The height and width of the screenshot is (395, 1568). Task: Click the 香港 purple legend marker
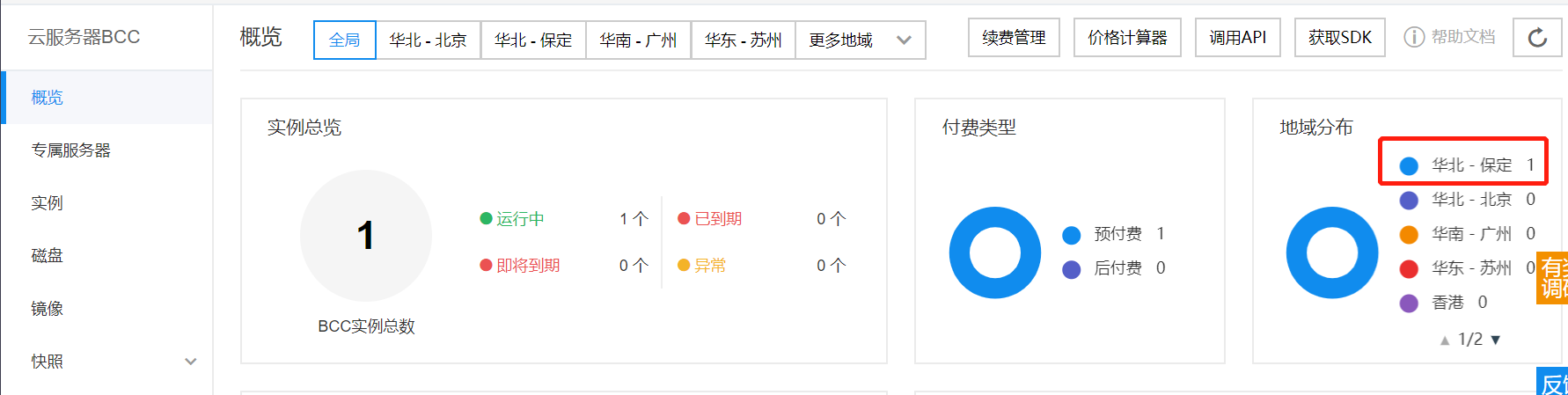tap(1409, 303)
